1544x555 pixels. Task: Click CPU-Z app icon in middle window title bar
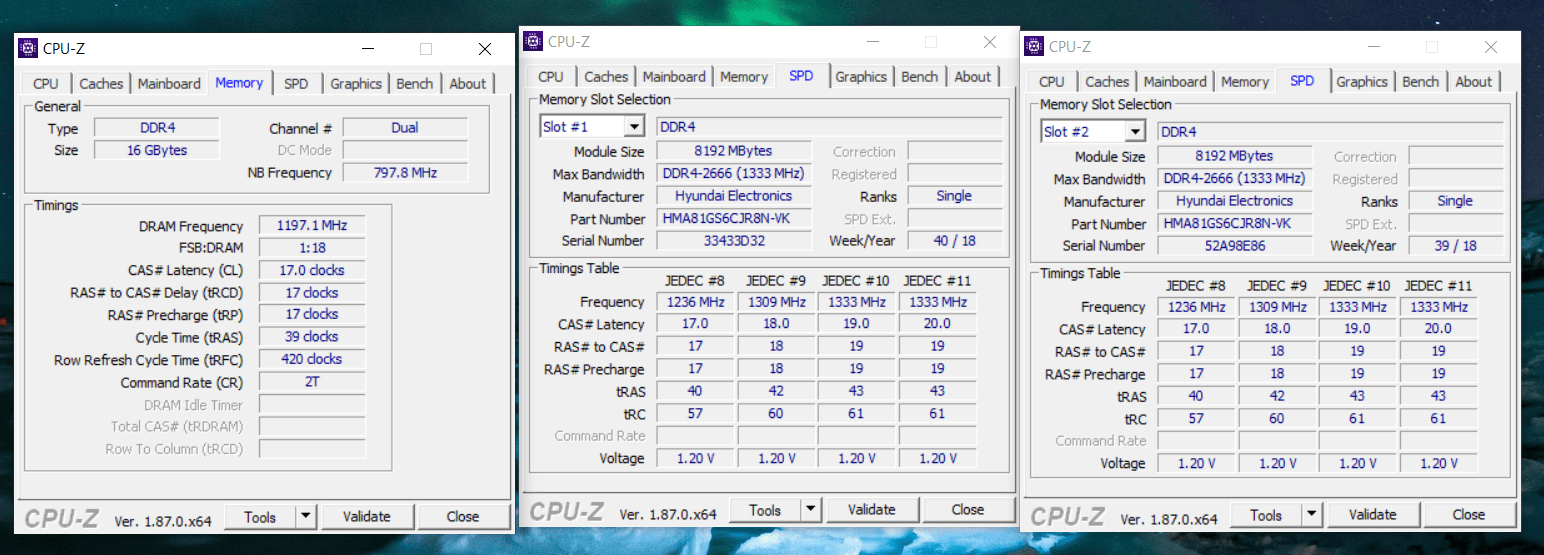click(x=533, y=41)
